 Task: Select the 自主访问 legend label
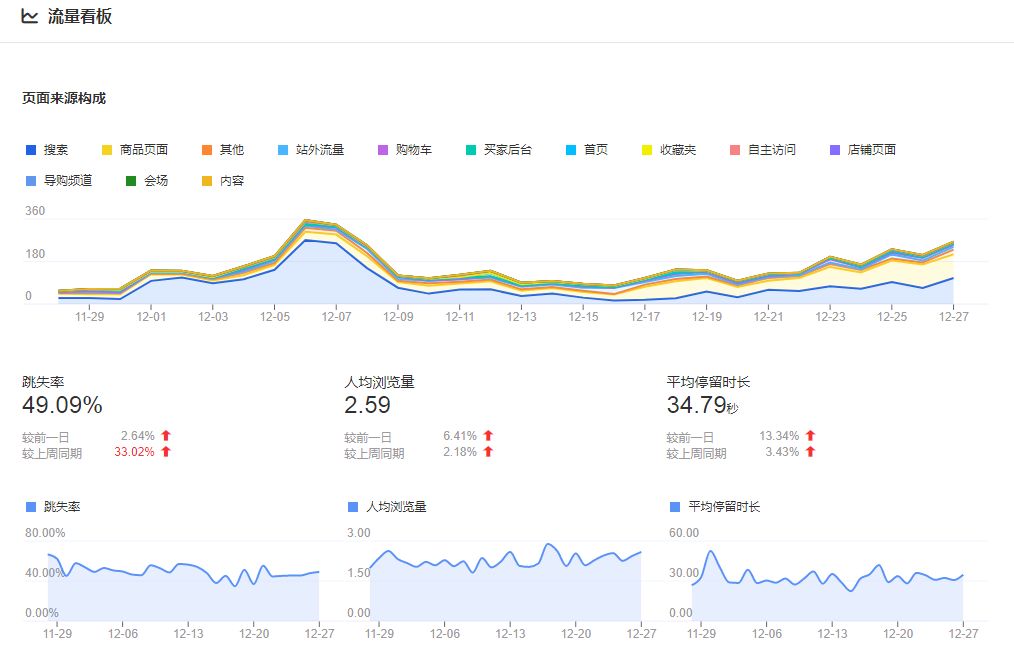click(x=771, y=150)
